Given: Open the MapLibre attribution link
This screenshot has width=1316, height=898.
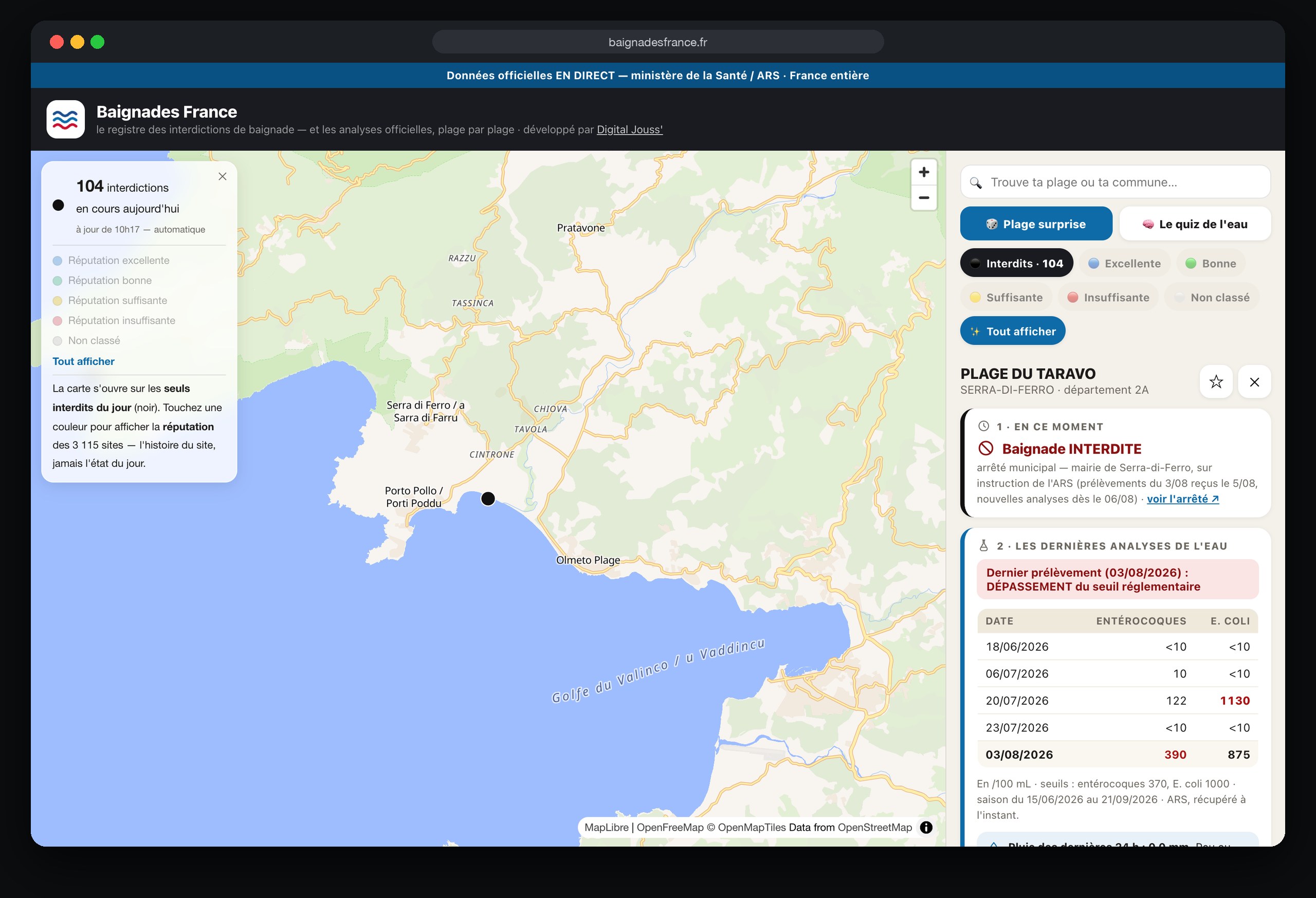Looking at the screenshot, I should [606, 827].
